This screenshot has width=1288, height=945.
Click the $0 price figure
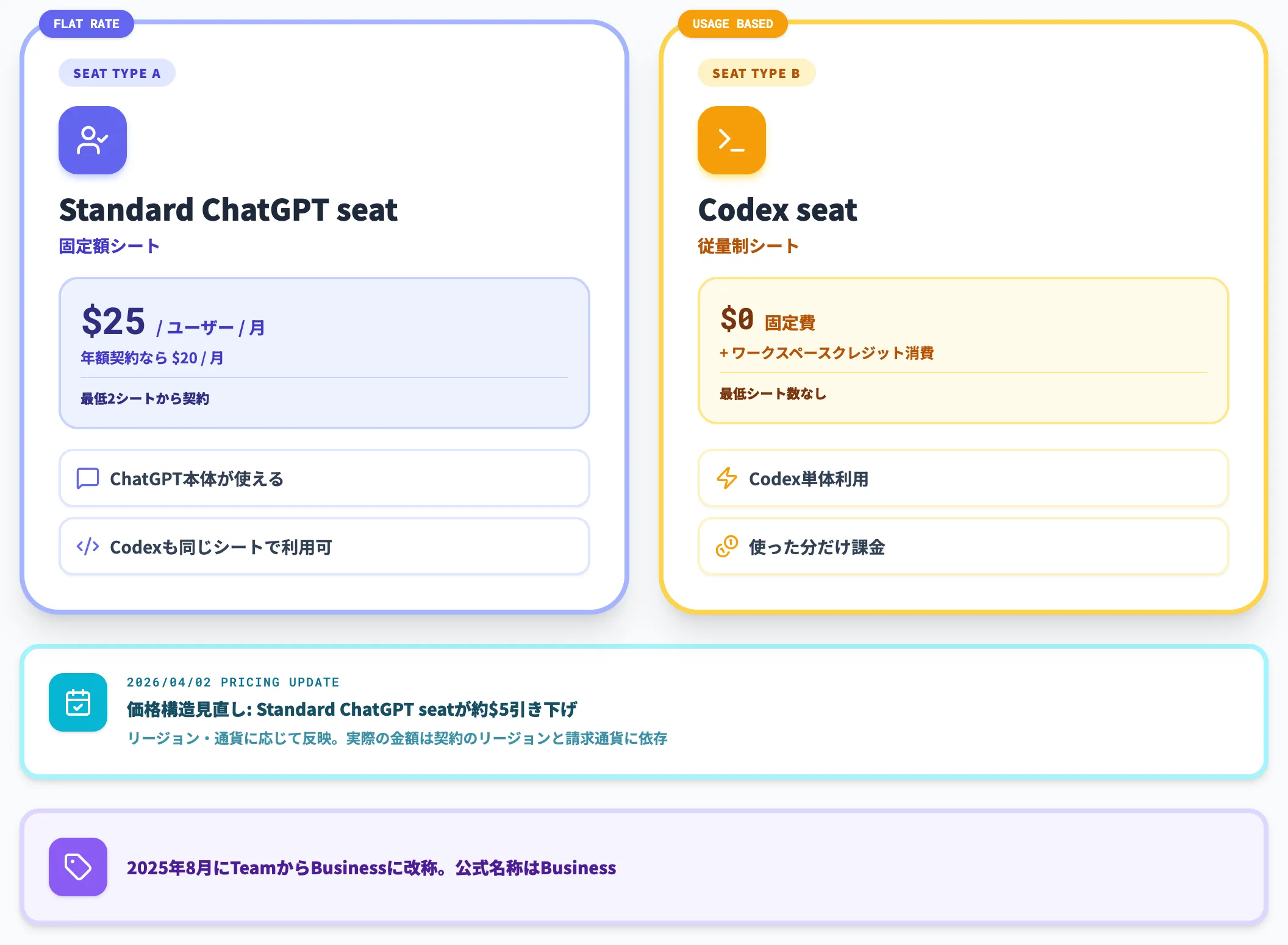pyautogui.click(x=737, y=319)
